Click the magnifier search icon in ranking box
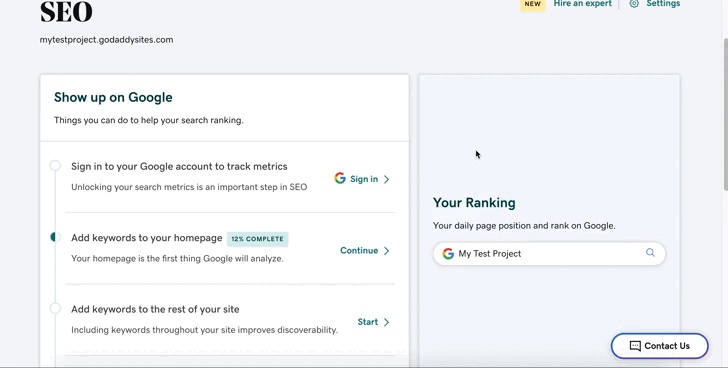Screen dimensions: 728x368 pyautogui.click(x=650, y=252)
